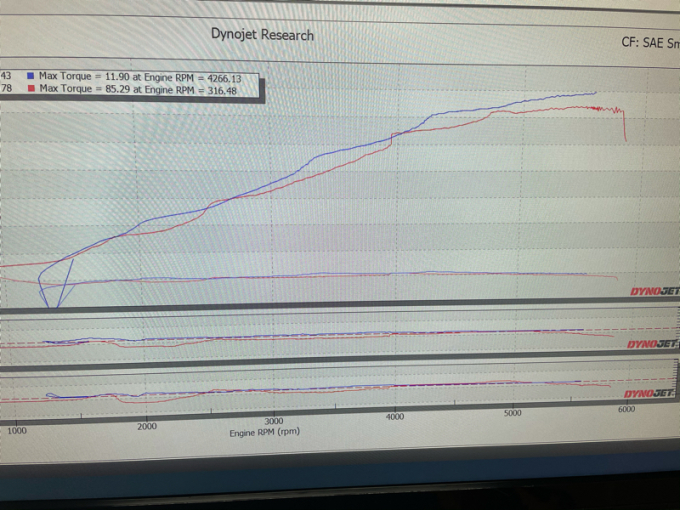This screenshot has width=680, height=510.
Task: Click the red run color swatch in legend
Action: point(31,88)
